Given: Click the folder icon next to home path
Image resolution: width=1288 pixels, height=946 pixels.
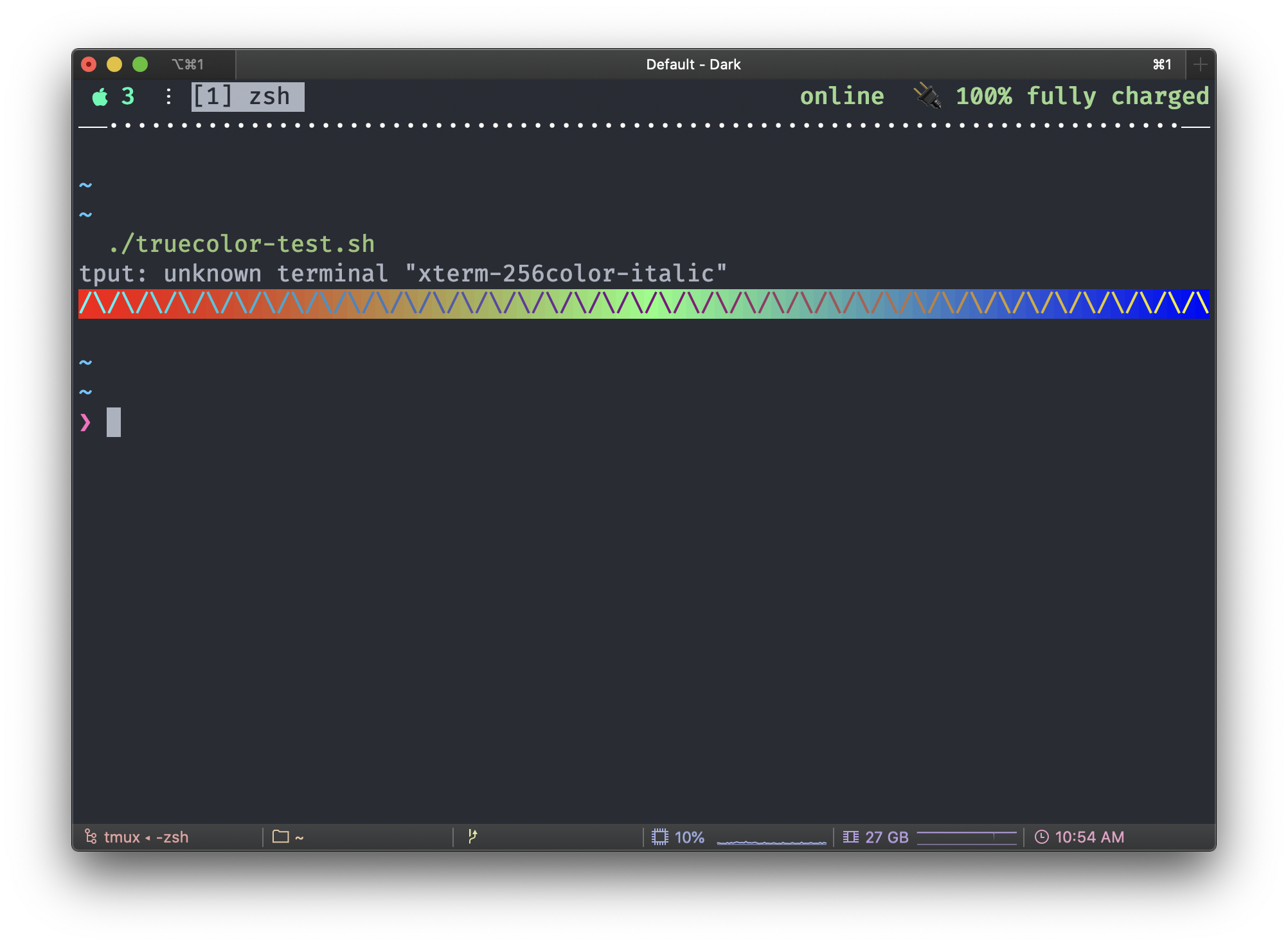Looking at the screenshot, I should (x=281, y=836).
